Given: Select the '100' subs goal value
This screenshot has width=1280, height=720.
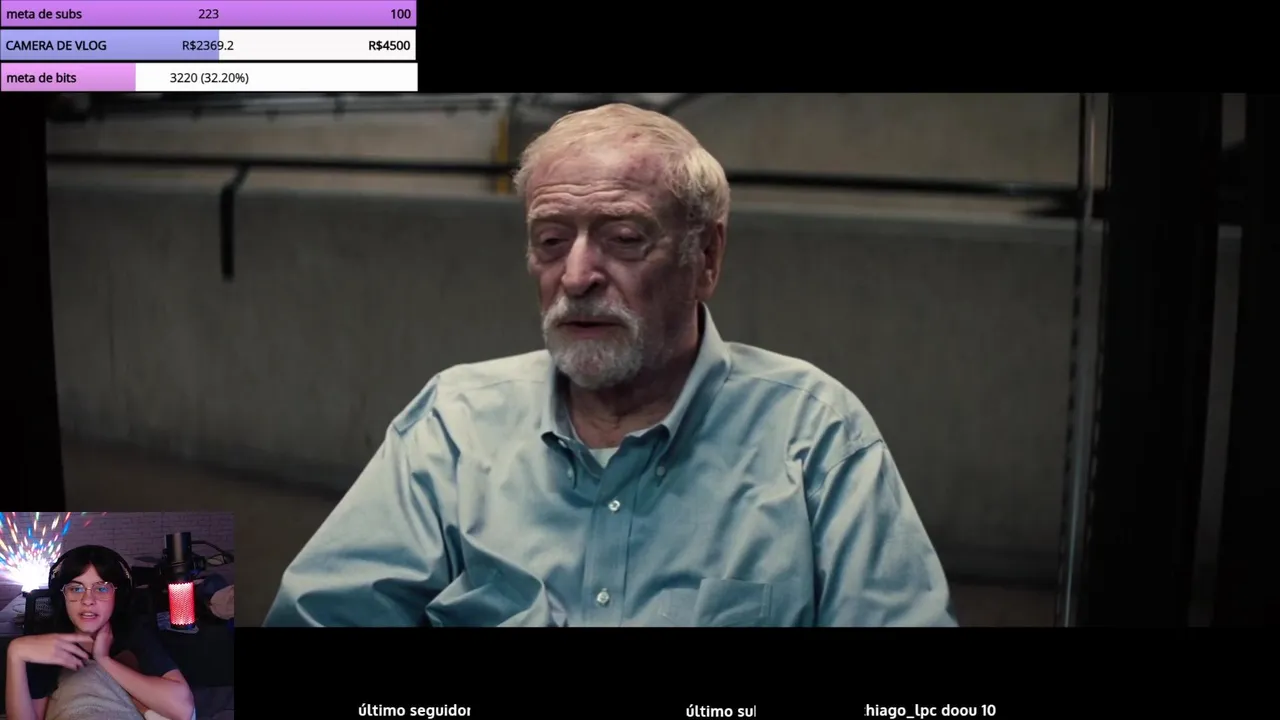Looking at the screenshot, I should (400, 14).
